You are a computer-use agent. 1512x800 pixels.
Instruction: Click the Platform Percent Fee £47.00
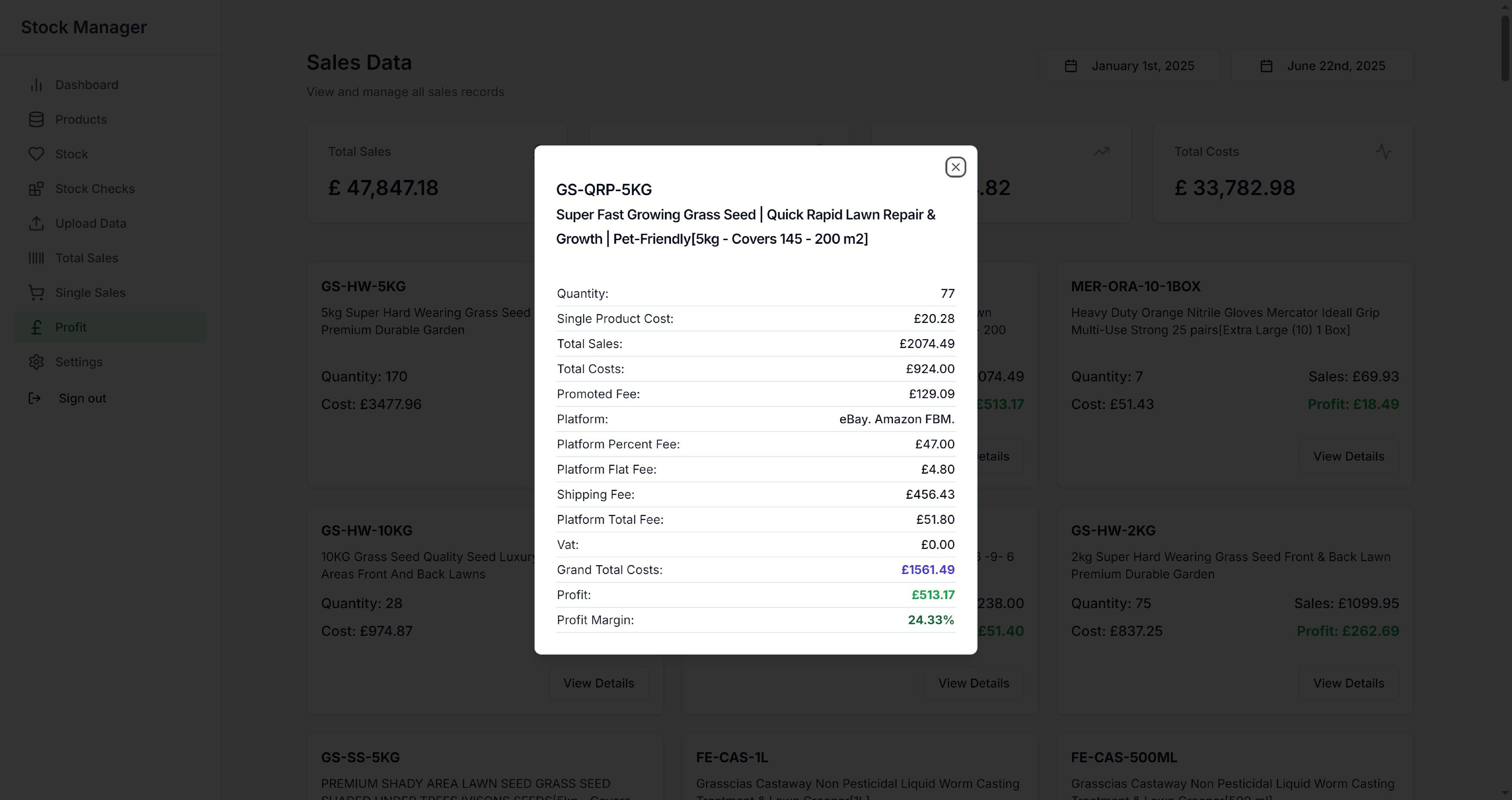(x=935, y=445)
